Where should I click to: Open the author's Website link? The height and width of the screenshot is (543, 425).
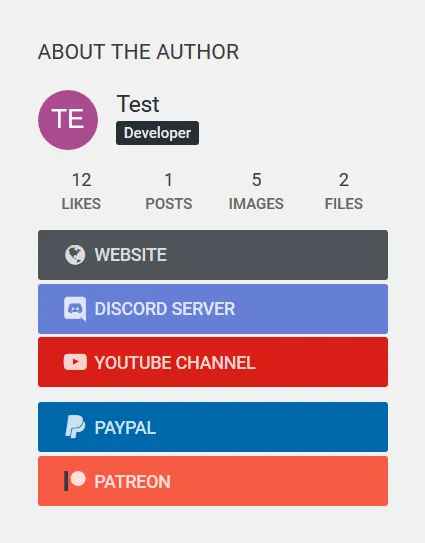click(213, 255)
